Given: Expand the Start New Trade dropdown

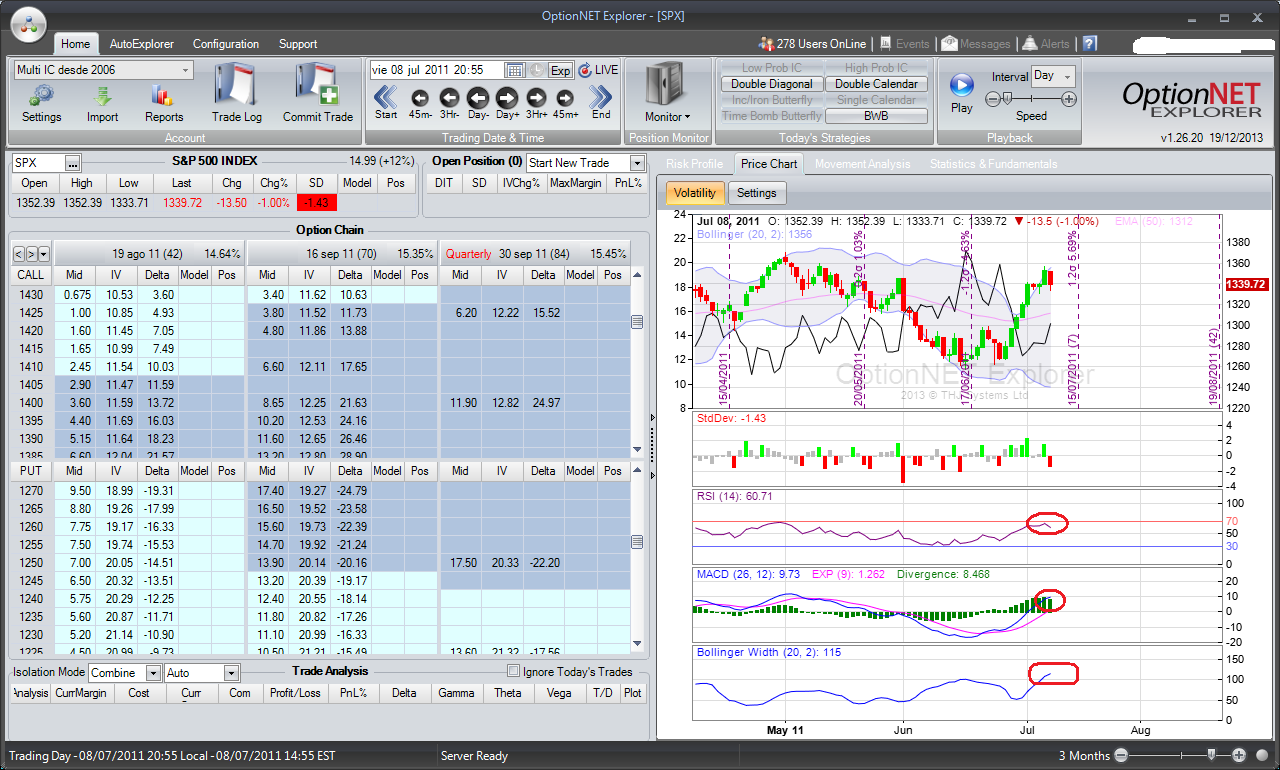Looking at the screenshot, I should (636, 163).
